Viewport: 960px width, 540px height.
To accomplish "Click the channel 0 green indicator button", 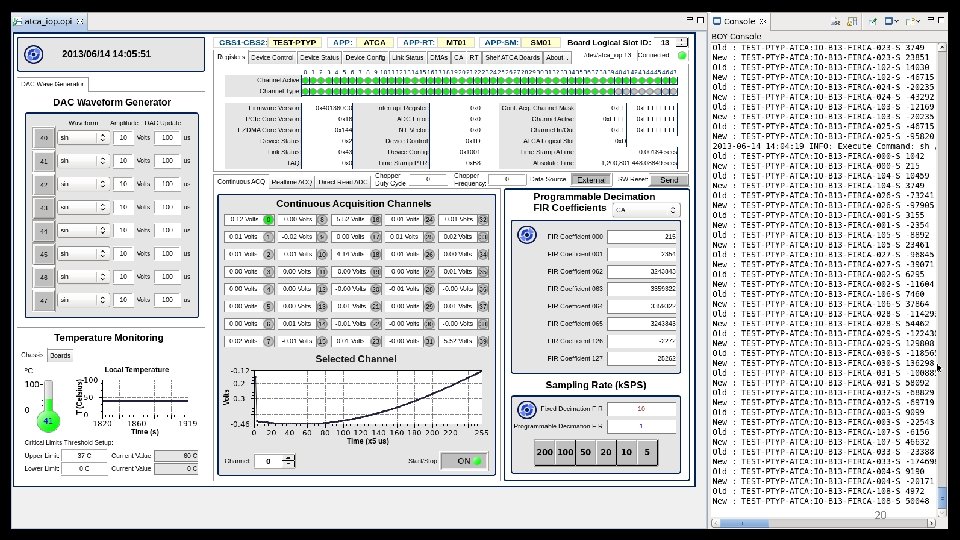I will pos(268,219).
